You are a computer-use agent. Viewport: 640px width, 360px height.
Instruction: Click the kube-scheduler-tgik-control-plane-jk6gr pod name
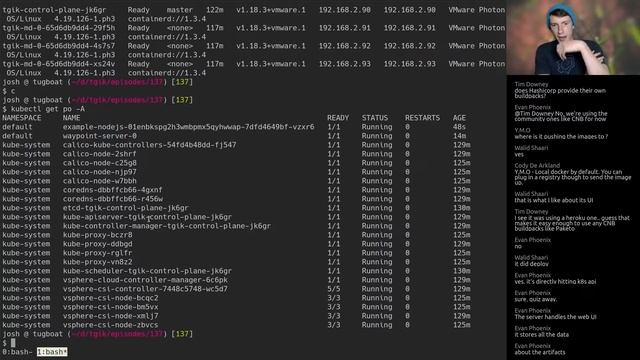pos(147,271)
